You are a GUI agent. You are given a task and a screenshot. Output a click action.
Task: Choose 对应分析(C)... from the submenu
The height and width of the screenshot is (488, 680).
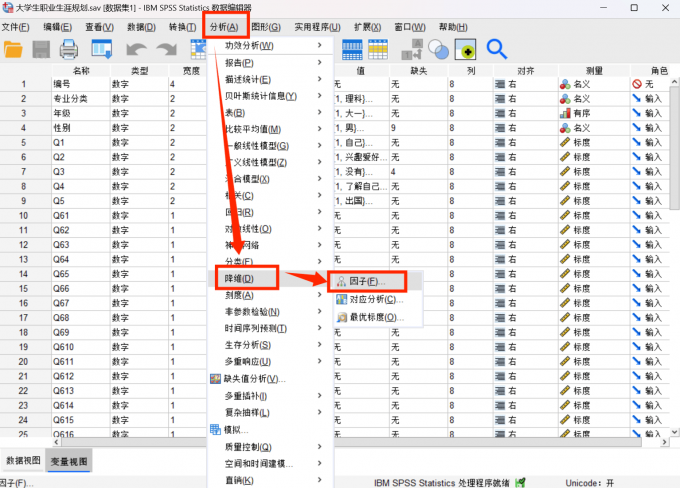point(376,299)
